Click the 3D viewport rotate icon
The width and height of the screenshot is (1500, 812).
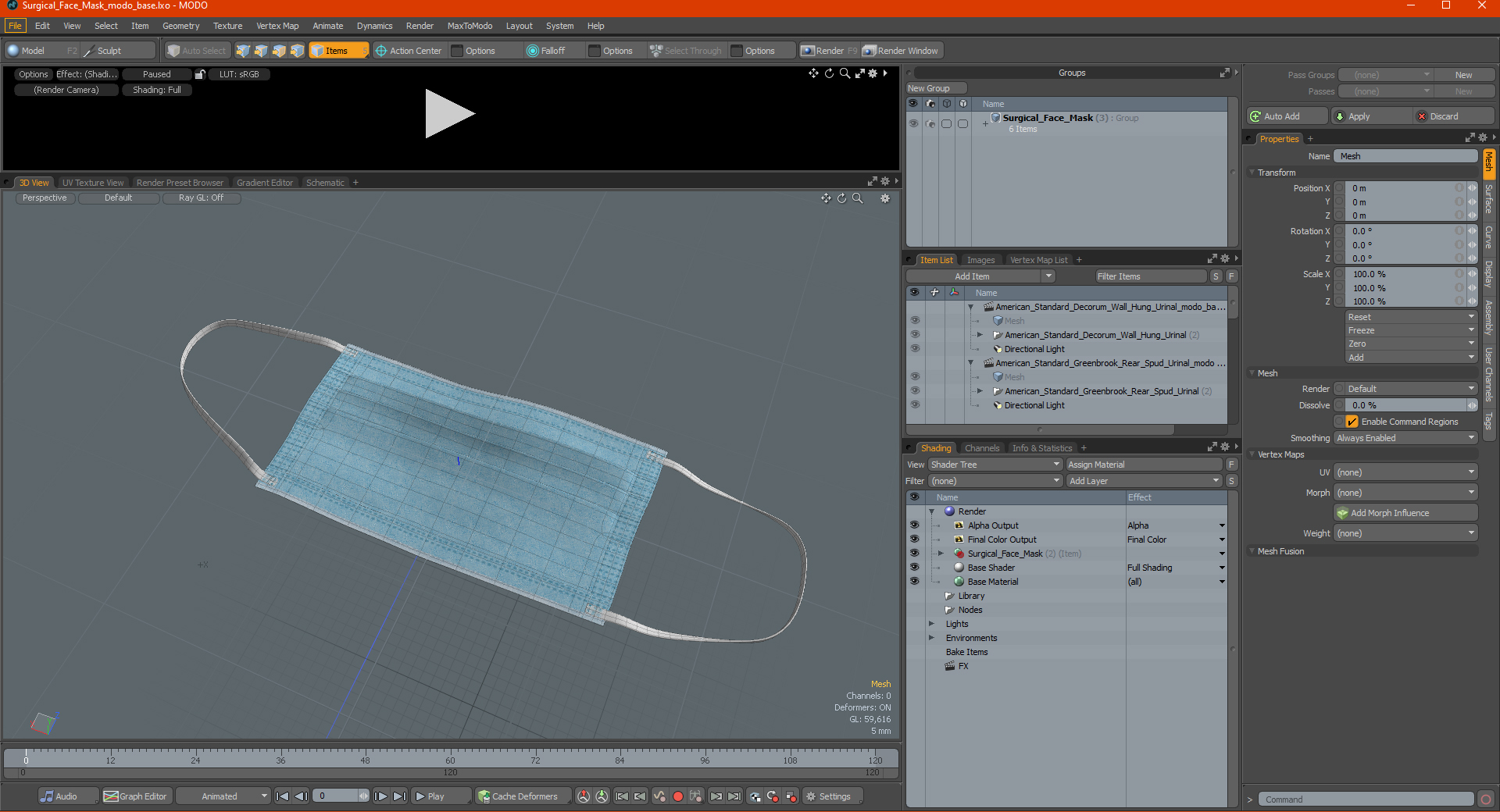click(x=841, y=198)
